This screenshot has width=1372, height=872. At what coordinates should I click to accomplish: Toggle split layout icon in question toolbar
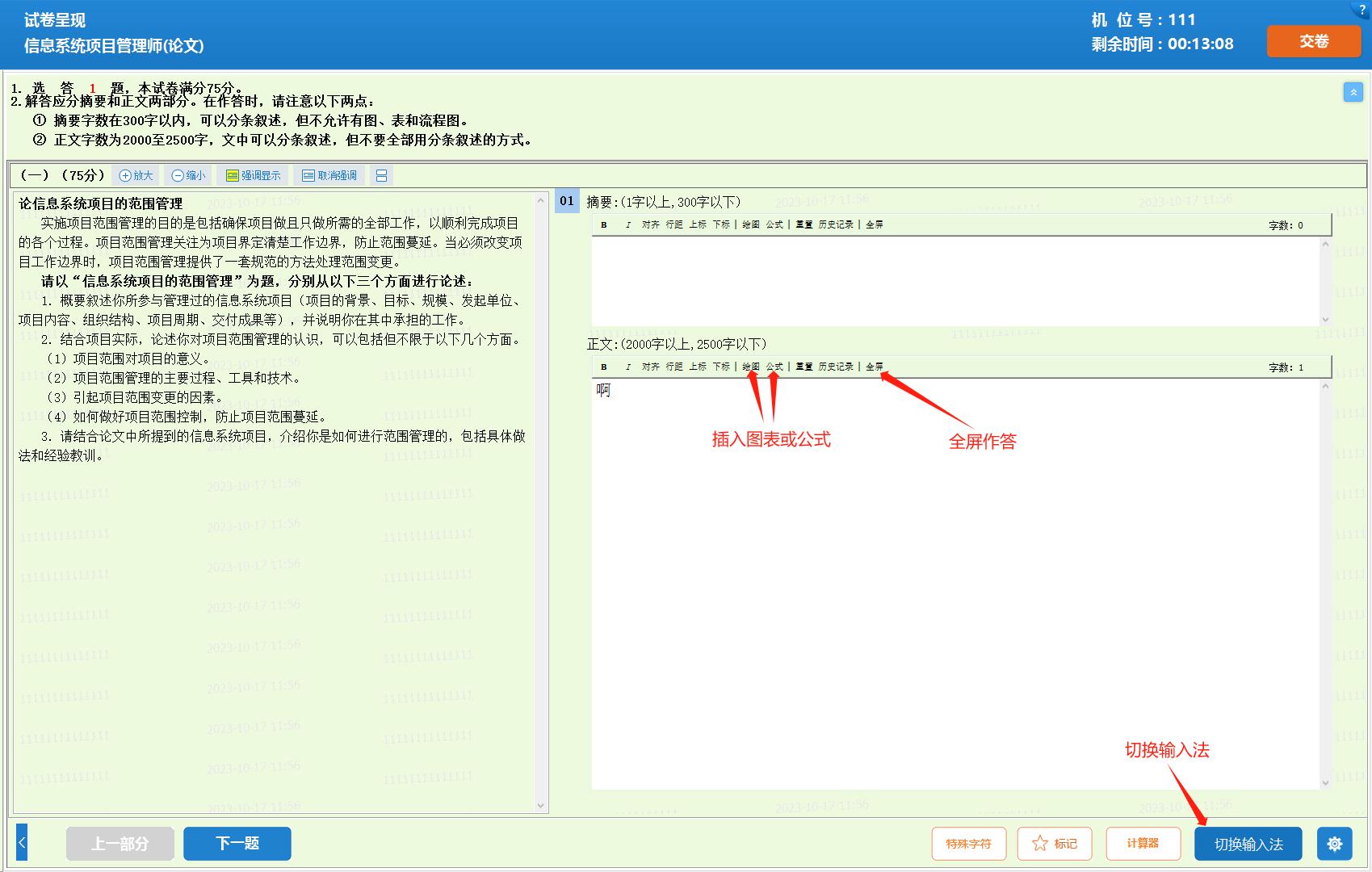[382, 175]
